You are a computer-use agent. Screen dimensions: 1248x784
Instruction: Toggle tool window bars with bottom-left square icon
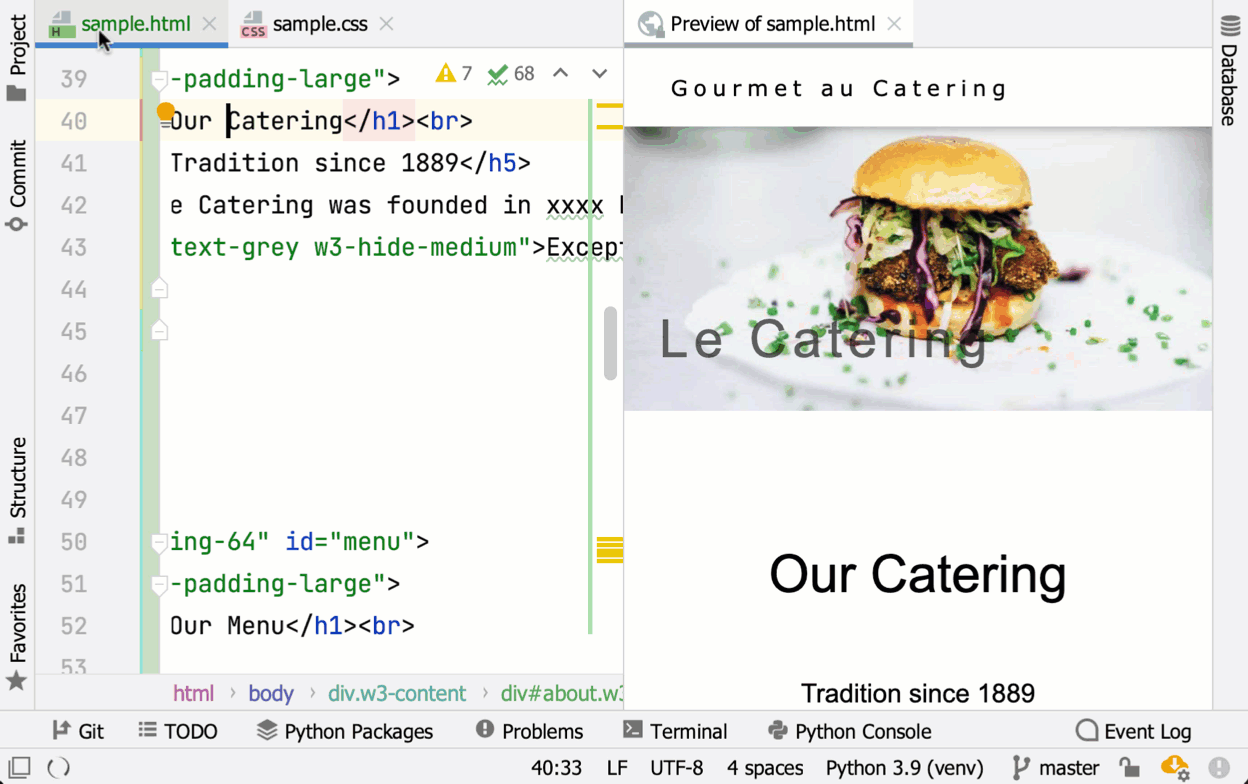pyautogui.click(x=19, y=768)
